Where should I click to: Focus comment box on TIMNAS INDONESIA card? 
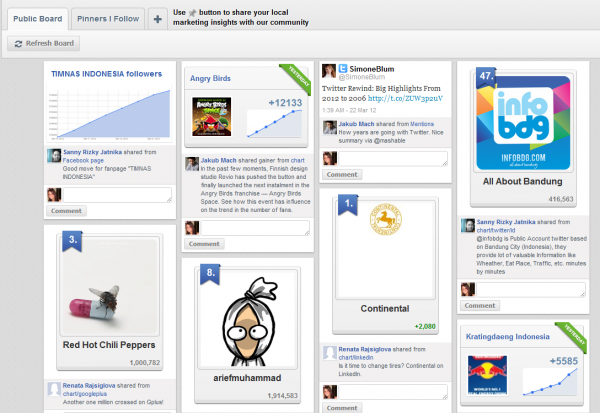click(117, 195)
